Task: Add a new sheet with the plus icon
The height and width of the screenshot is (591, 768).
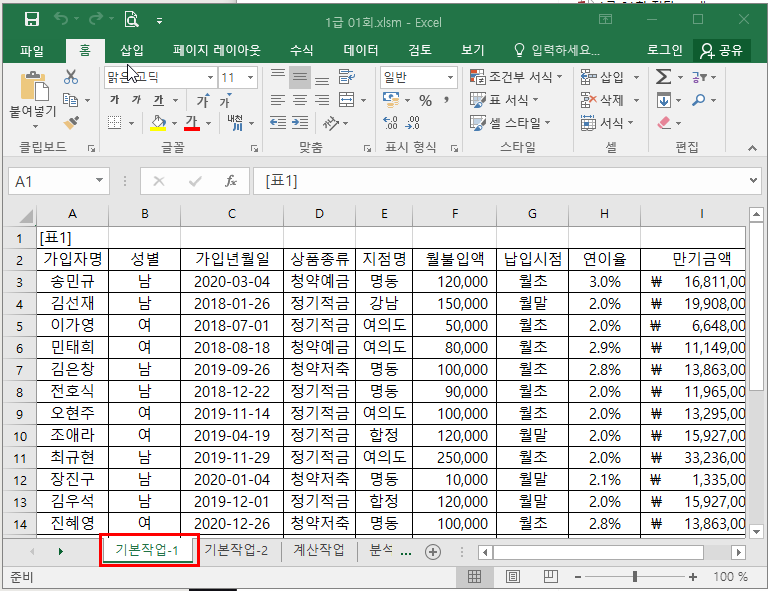Action: coord(433,551)
